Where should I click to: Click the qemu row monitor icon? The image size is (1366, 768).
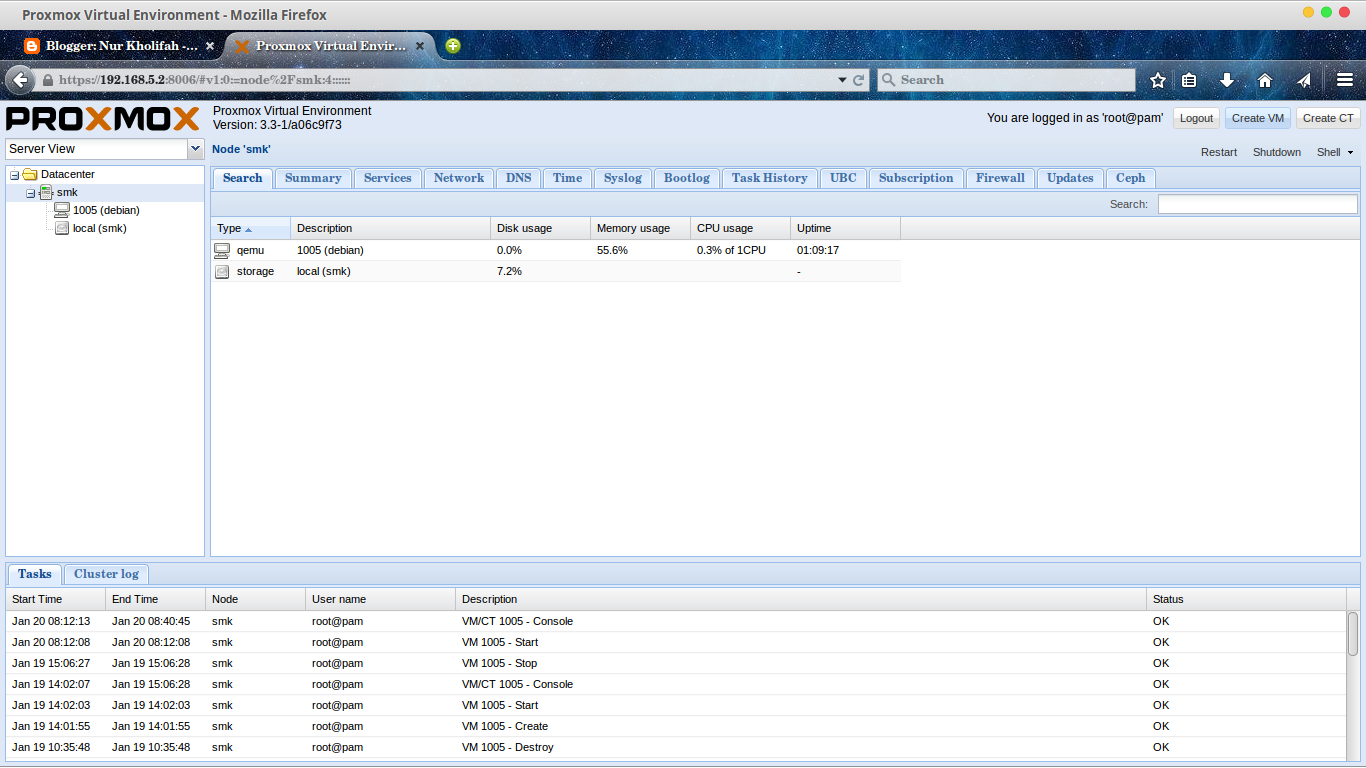pos(222,250)
